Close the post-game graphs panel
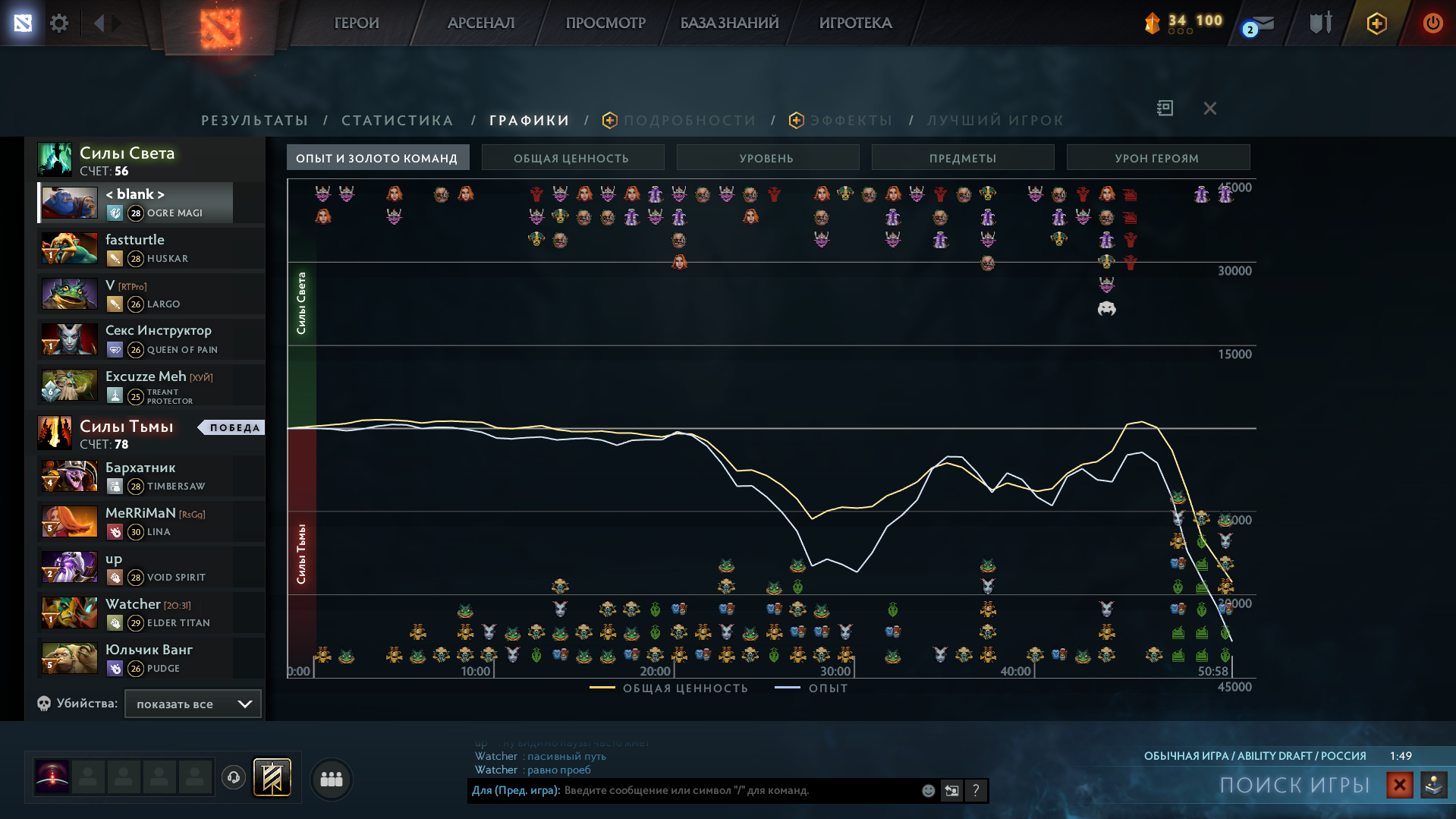The width and height of the screenshot is (1456, 819). click(x=1210, y=109)
